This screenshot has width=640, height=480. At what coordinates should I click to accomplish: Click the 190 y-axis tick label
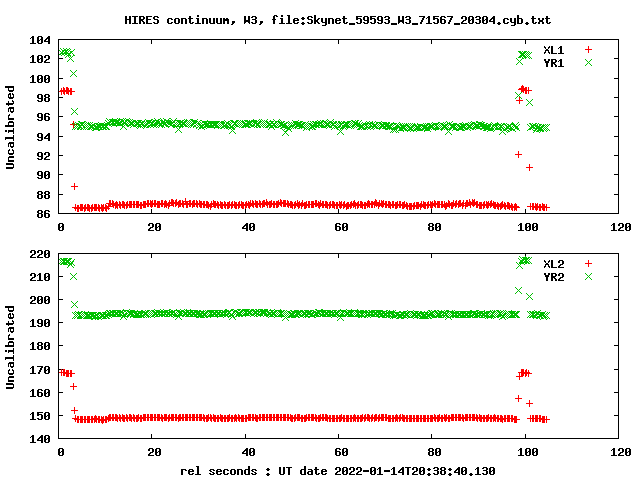pos(40,323)
